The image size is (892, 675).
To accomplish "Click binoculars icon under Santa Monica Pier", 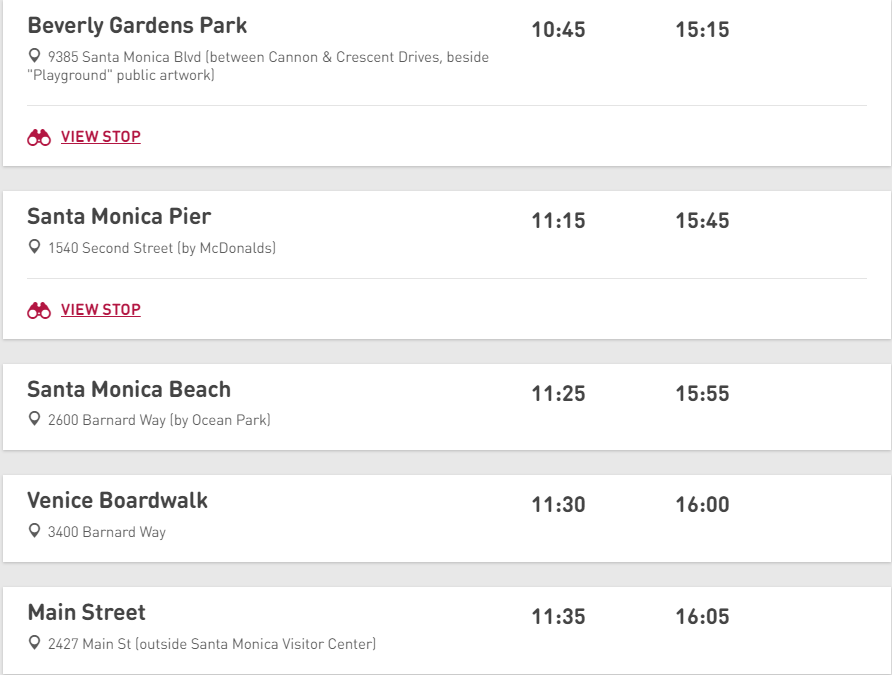I will click(x=39, y=310).
